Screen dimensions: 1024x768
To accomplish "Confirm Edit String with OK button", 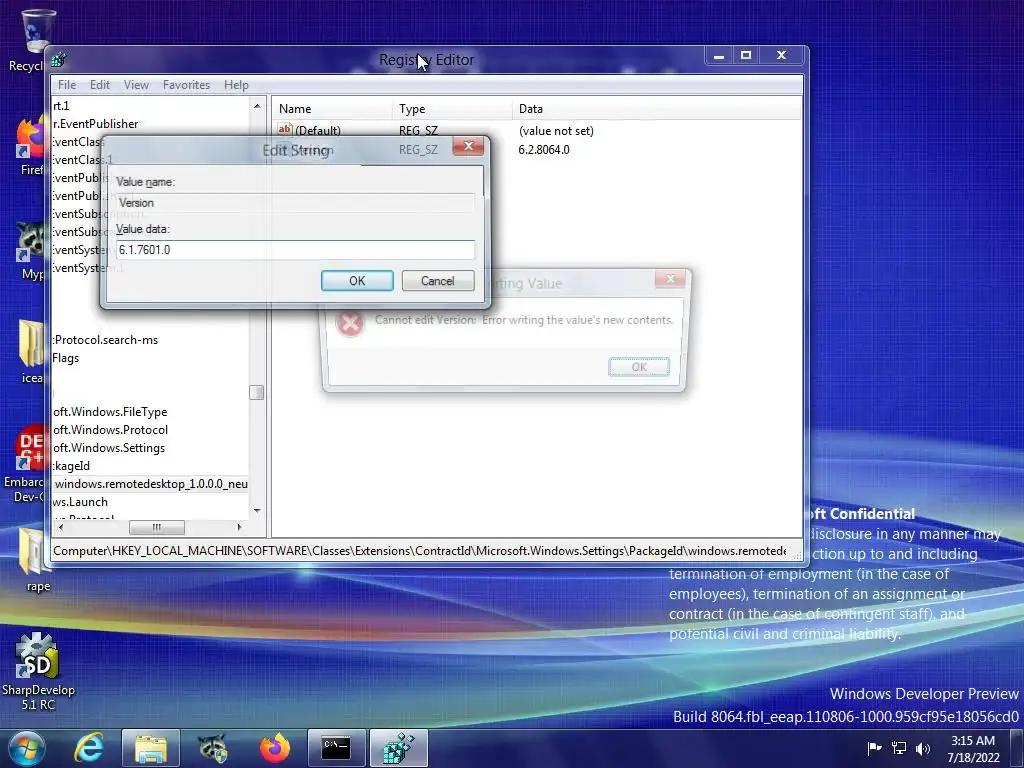I will [357, 281].
